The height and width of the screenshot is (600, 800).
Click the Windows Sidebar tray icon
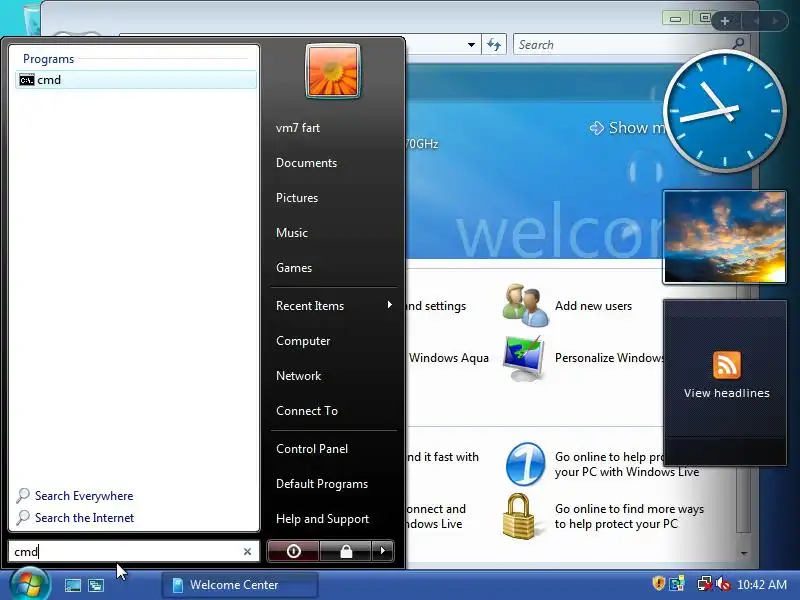click(x=677, y=583)
